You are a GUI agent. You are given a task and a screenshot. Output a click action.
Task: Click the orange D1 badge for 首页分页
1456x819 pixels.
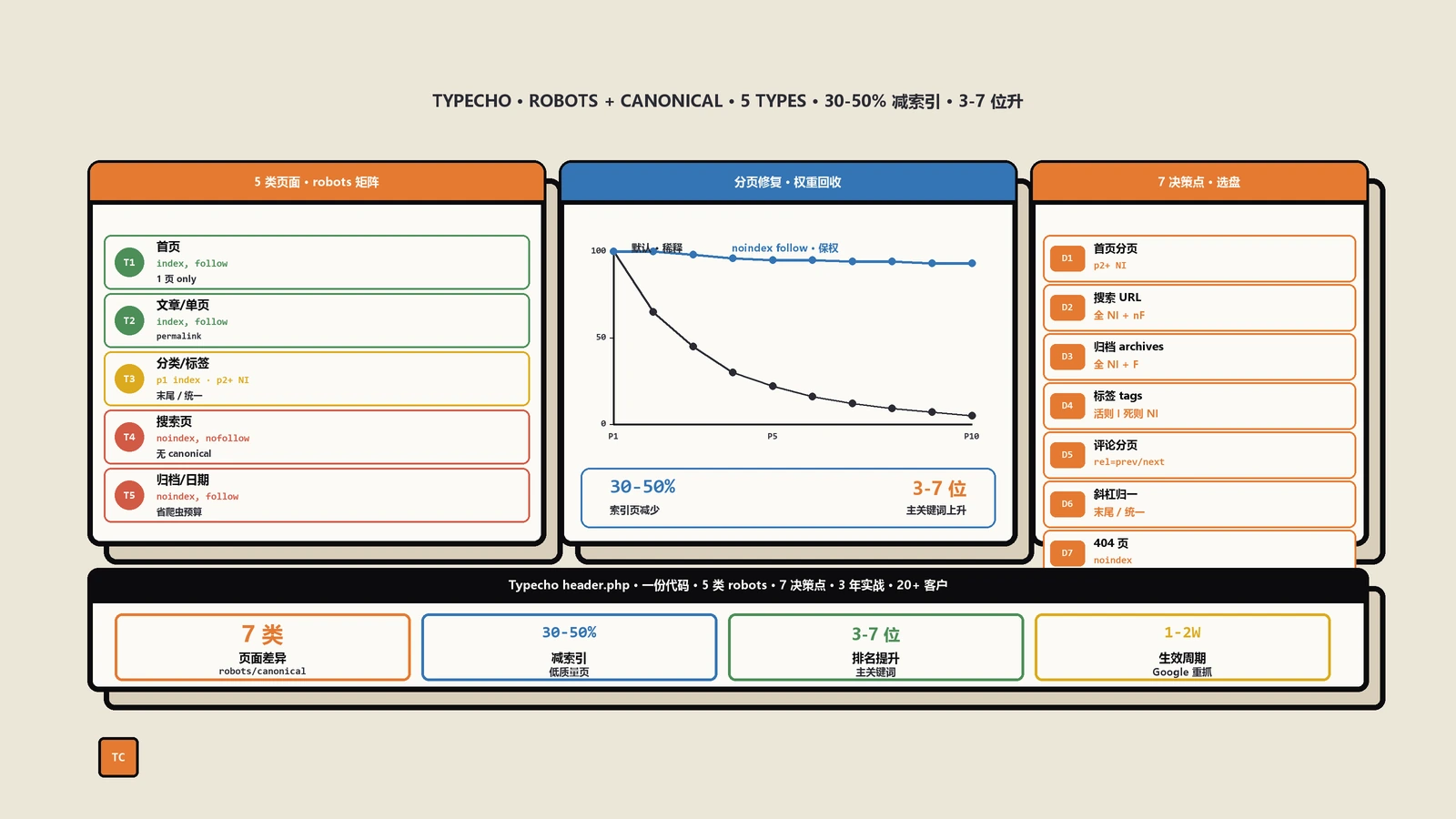click(x=1067, y=258)
